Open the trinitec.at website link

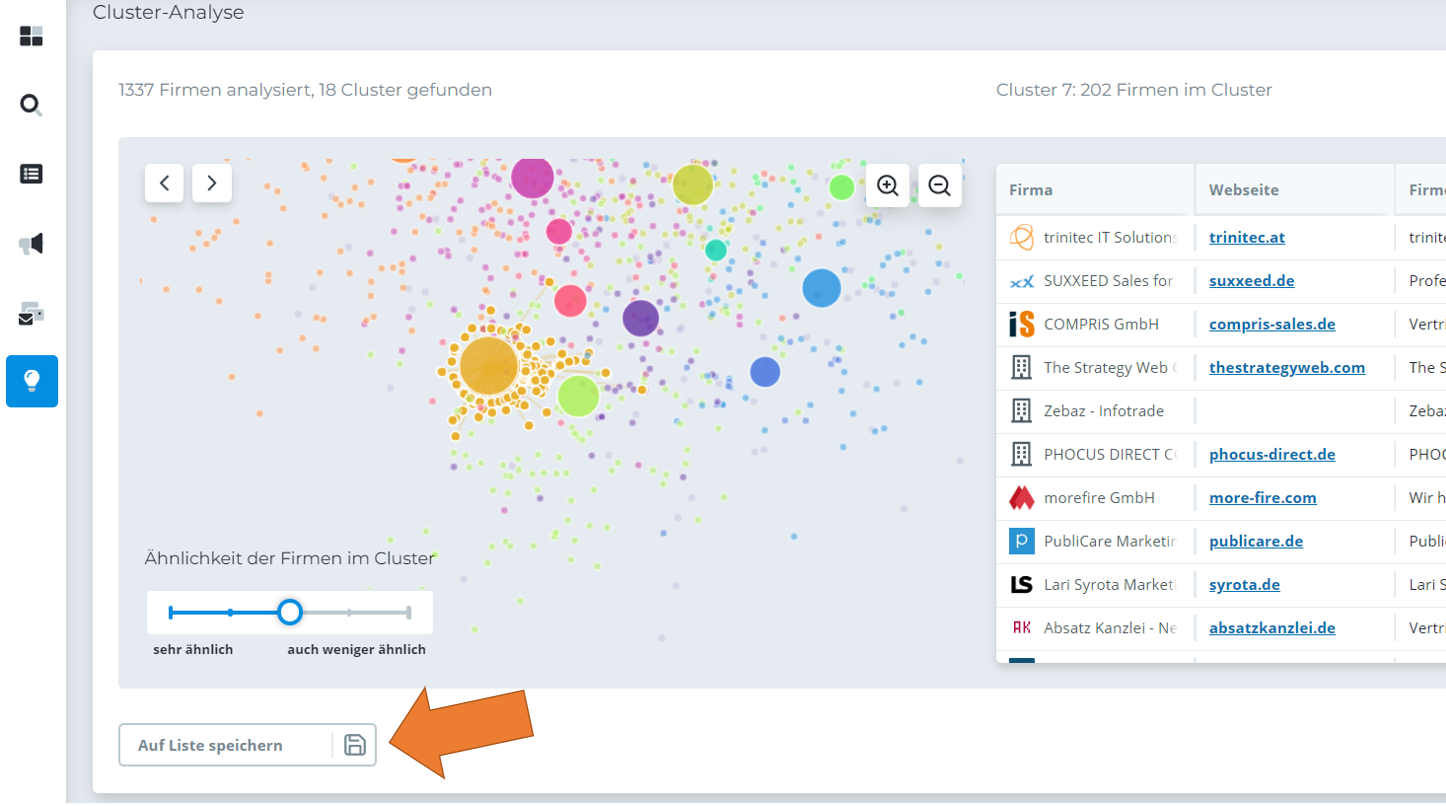[x=1247, y=237]
